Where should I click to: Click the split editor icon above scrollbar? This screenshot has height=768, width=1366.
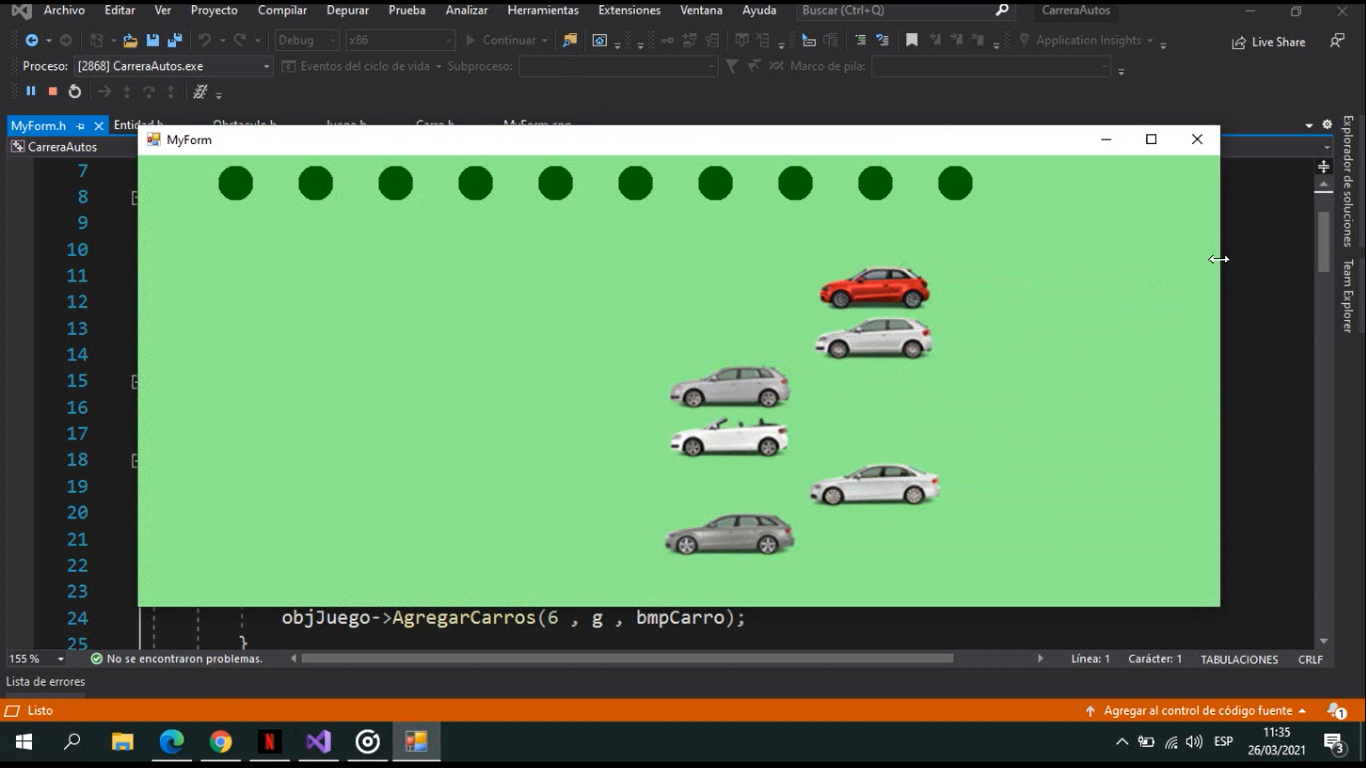click(x=1324, y=166)
